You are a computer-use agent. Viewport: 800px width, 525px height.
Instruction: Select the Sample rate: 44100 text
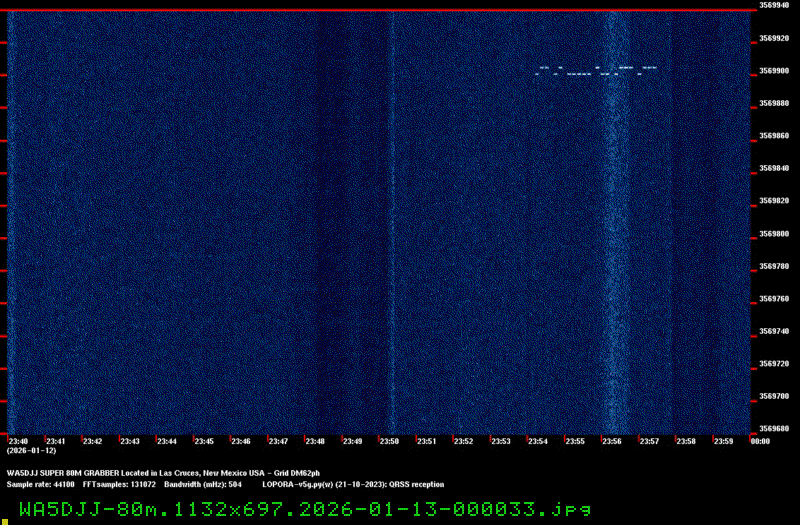40,484
